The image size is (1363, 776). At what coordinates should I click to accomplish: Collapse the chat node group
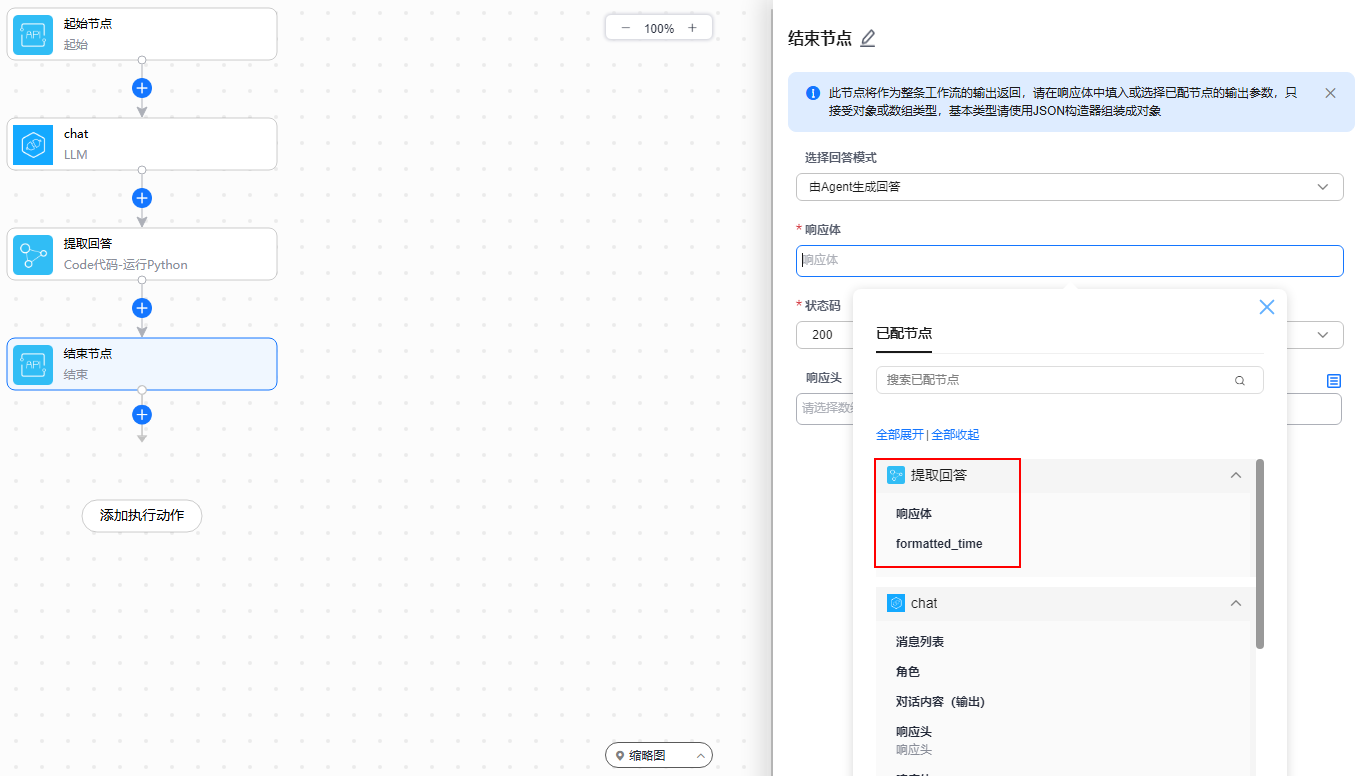tap(1236, 603)
